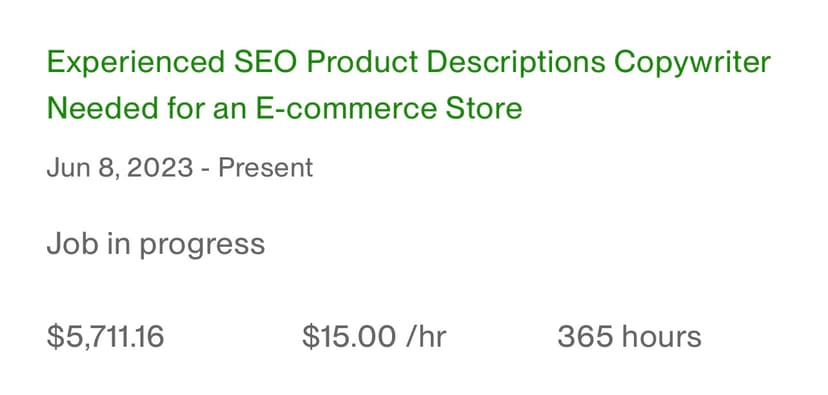Screen dimensions: 828x395
Task: Click the year '2023' in the date line
Action: coord(161,168)
